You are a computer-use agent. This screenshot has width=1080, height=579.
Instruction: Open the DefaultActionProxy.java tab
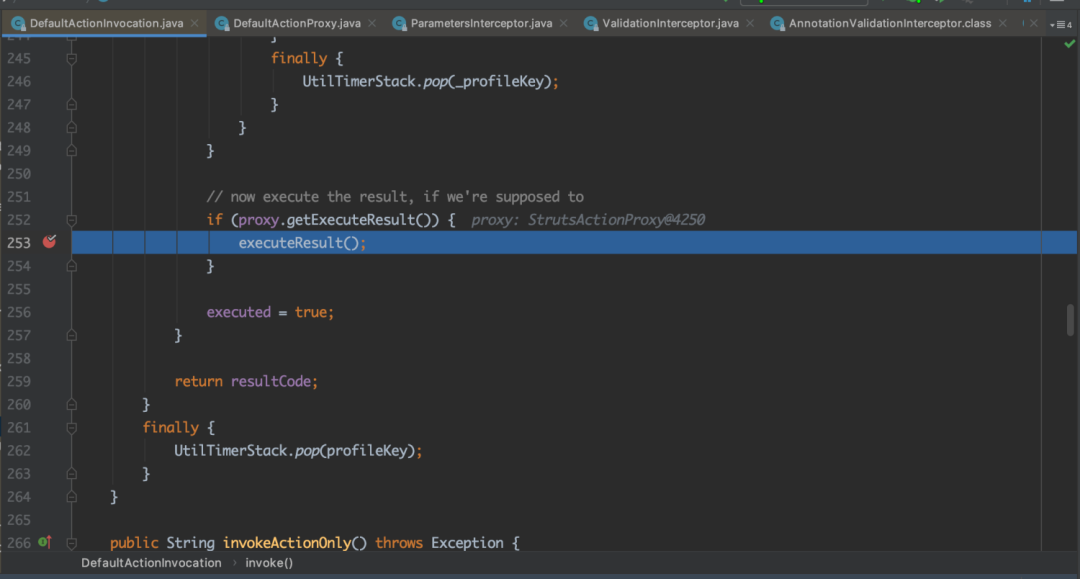(x=297, y=23)
